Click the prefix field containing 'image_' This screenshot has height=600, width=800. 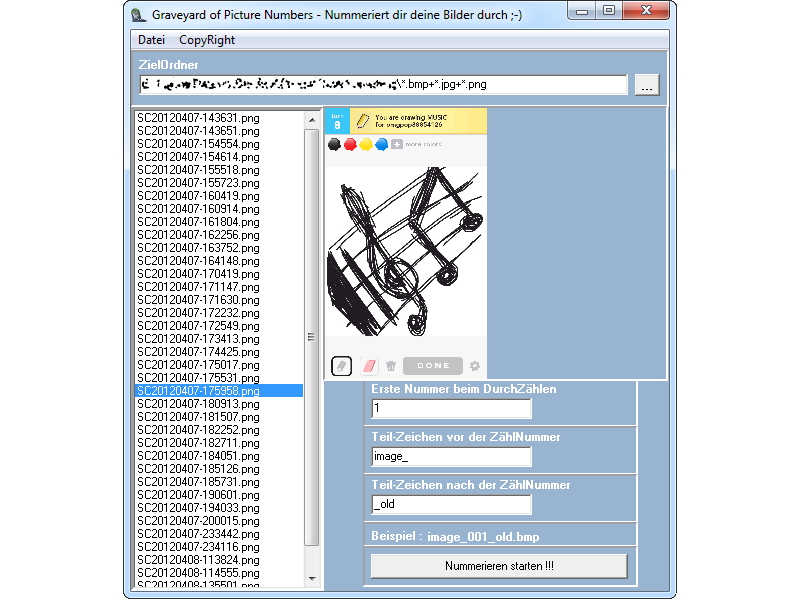(x=451, y=456)
